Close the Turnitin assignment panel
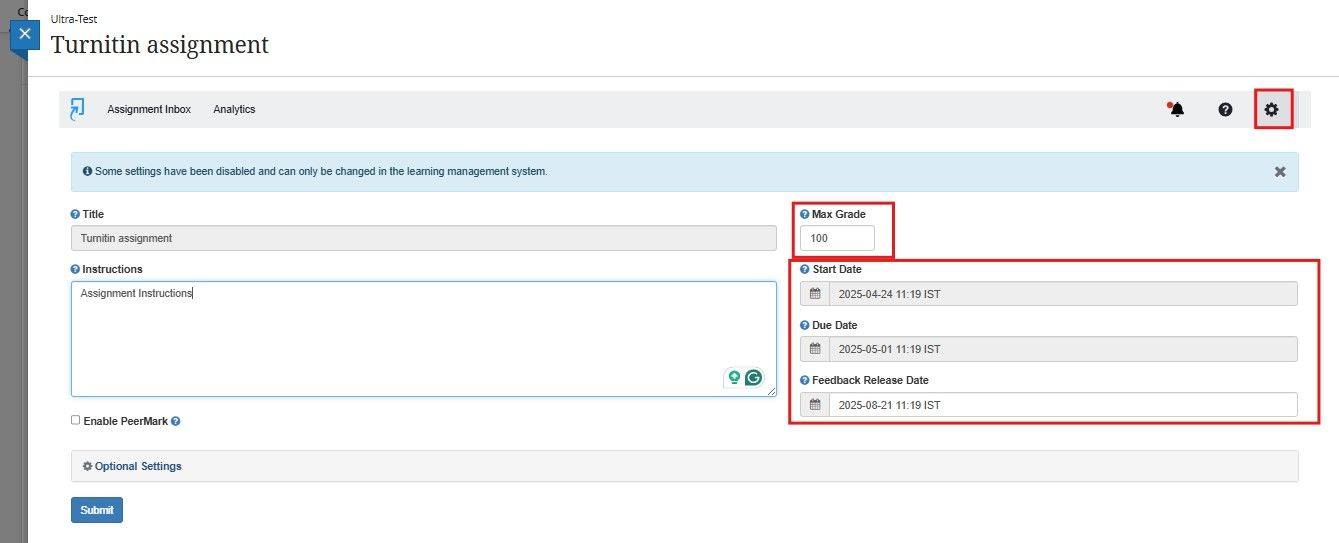Image resolution: width=1339 pixels, height=543 pixels. pyautogui.click(x=25, y=34)
